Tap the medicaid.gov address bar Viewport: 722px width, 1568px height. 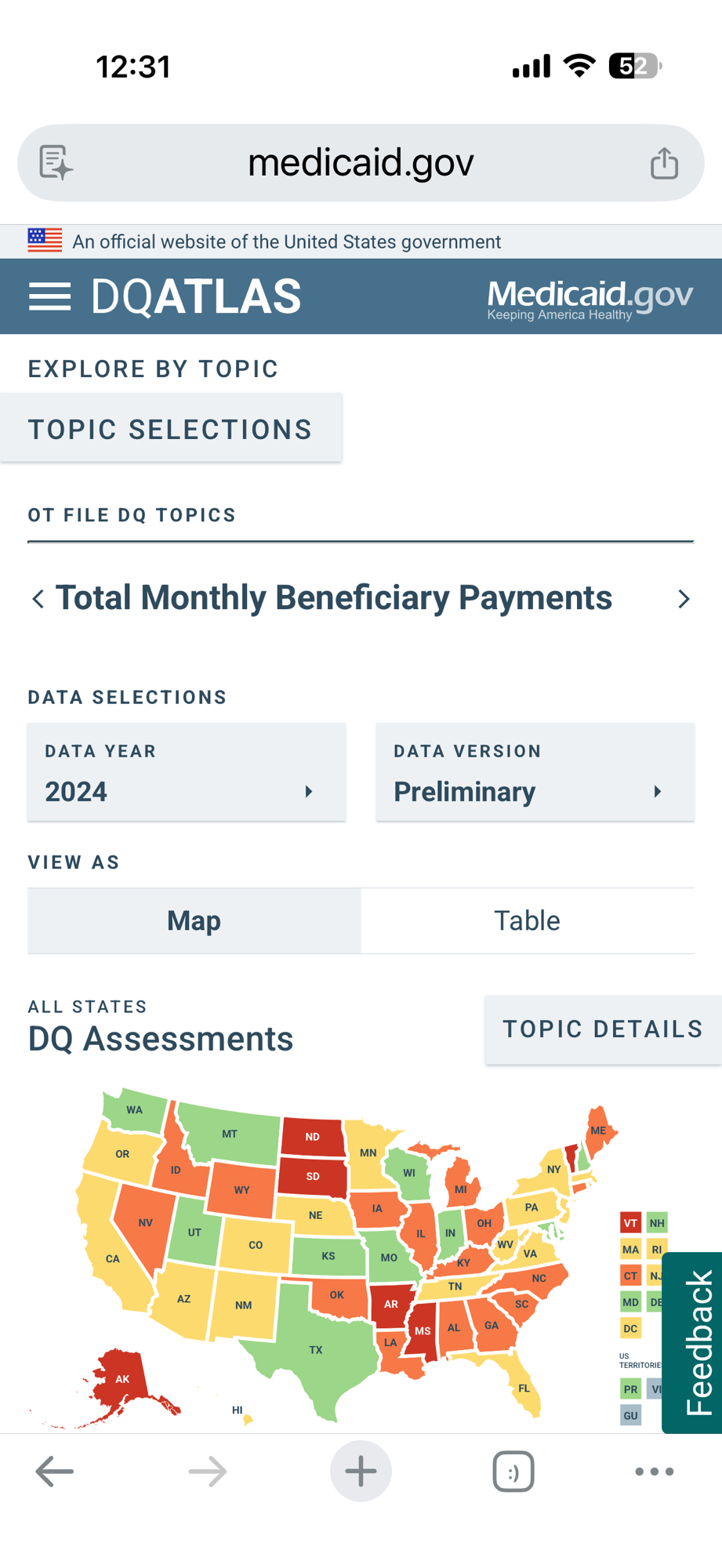point(361,163)
